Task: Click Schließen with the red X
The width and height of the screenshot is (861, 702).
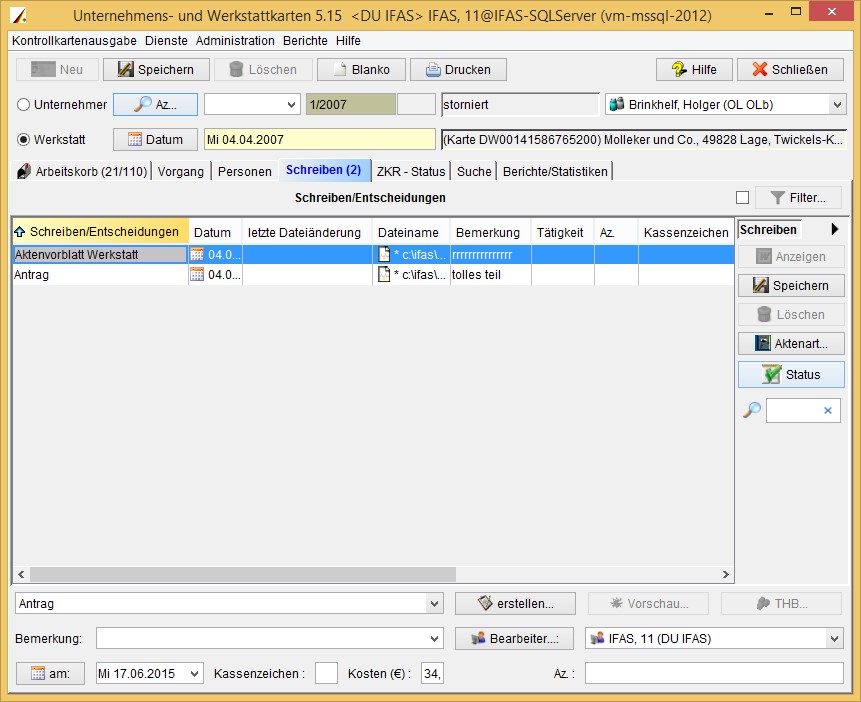Action: 790,70
